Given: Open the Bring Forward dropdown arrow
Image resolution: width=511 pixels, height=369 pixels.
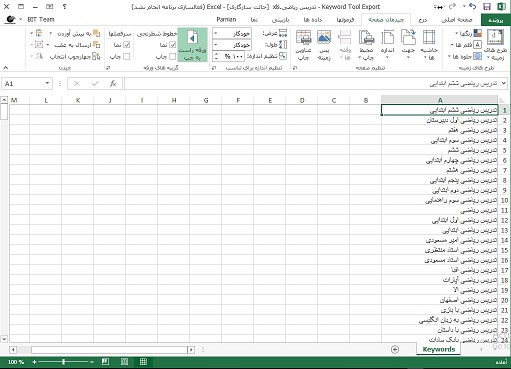Looking at the screenshot, I should (51, 34).
